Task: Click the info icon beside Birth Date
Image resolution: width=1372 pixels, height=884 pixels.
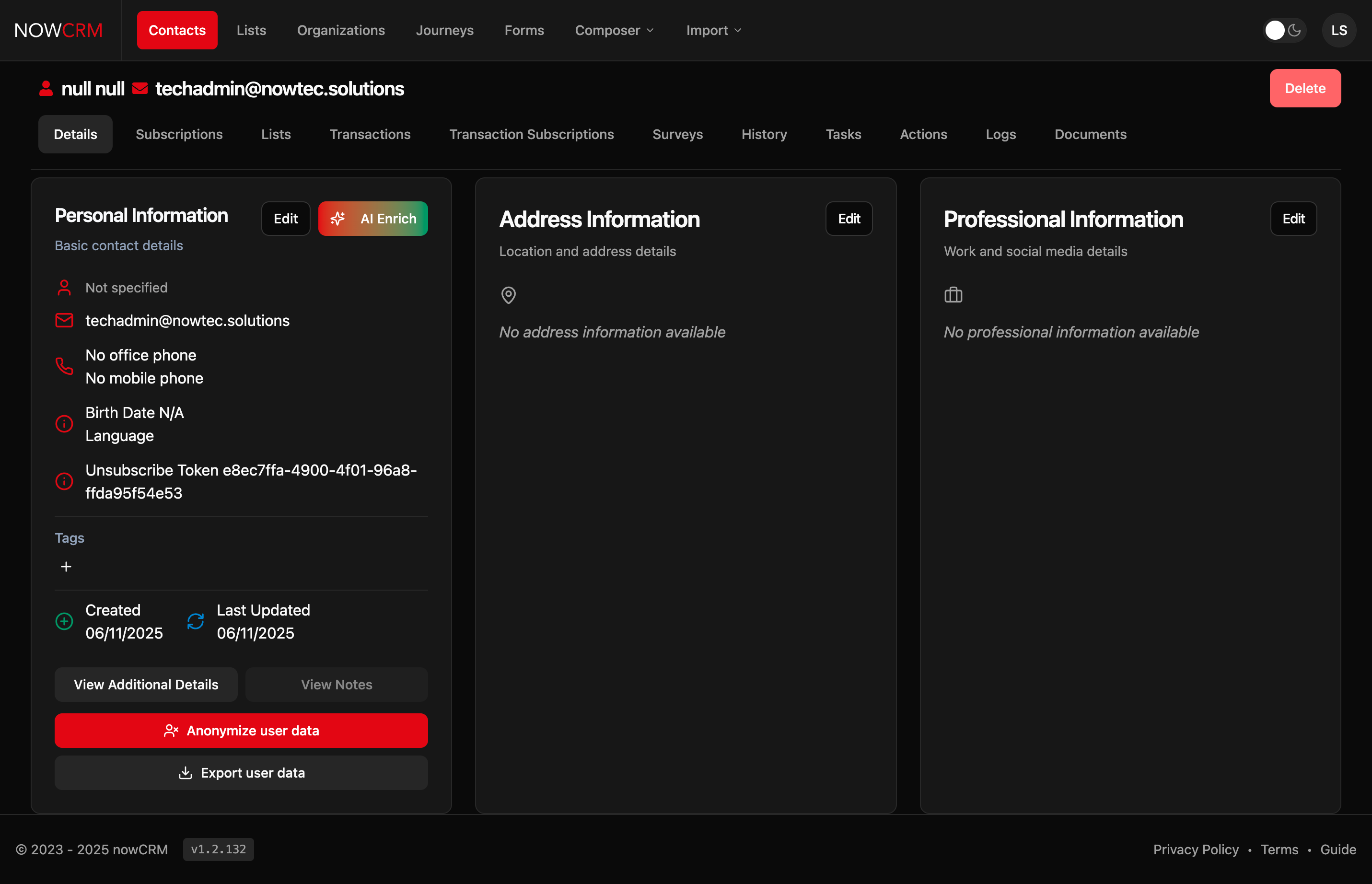Action: (x=64, y=424)
